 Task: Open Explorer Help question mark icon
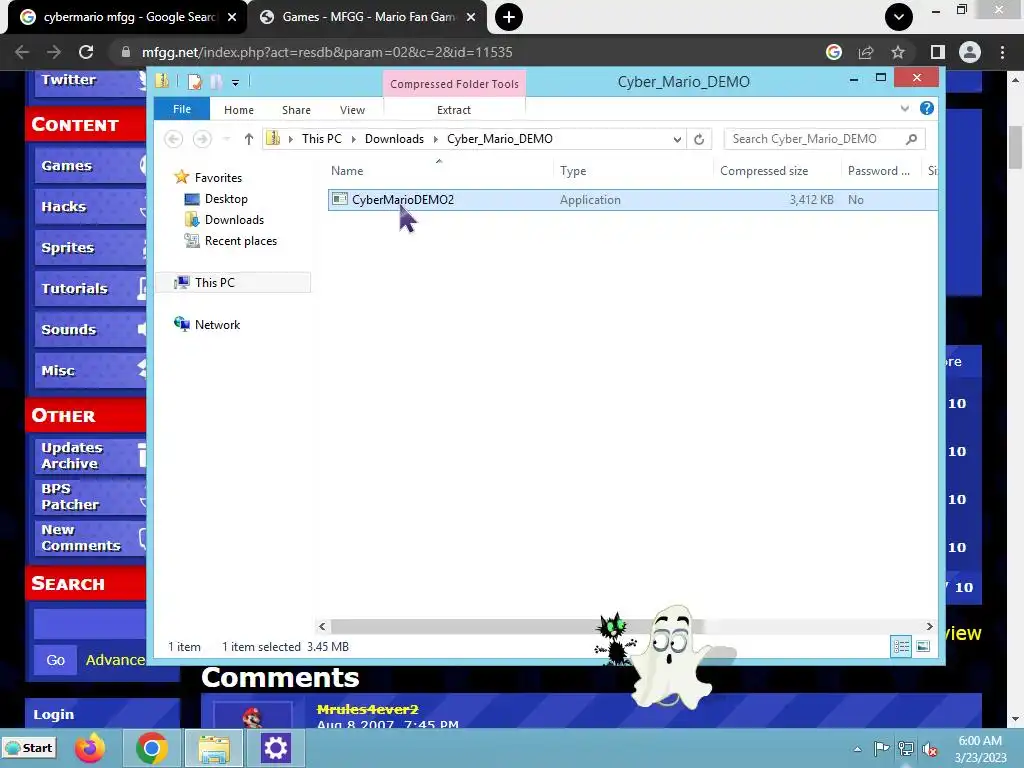tap(926, 108)
